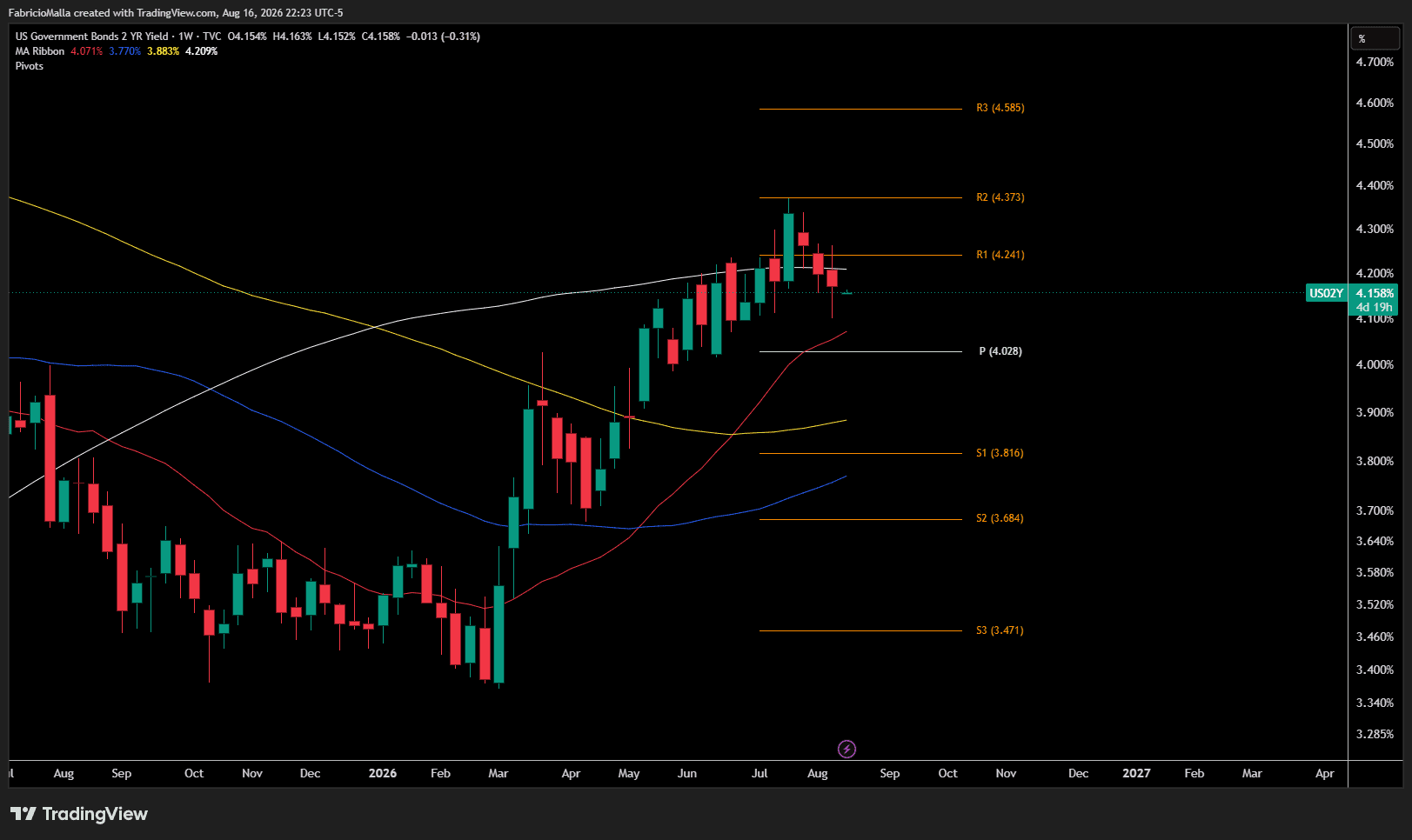Click the 1W interval in the legend
Screen dimensions: 1412x840
point(185,37)
